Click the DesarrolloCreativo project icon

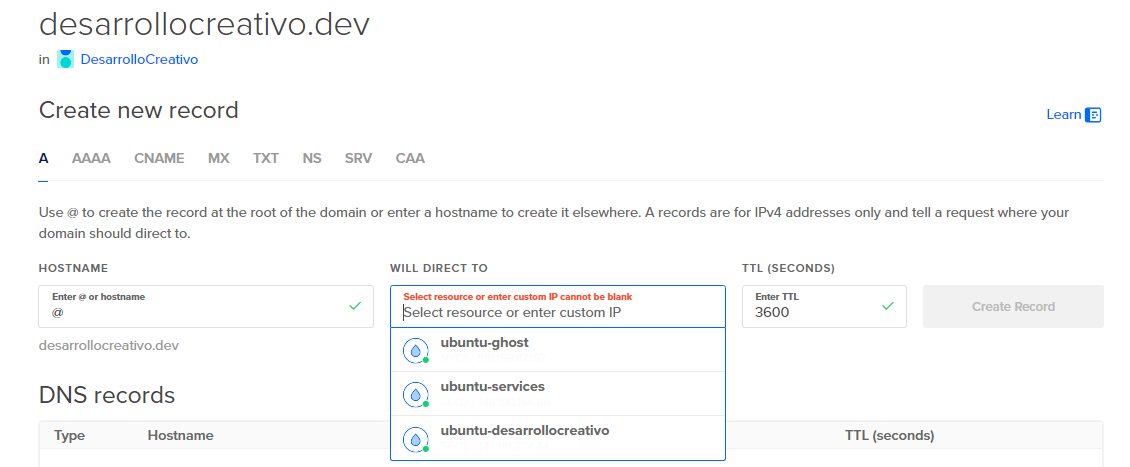coord(66,59)
